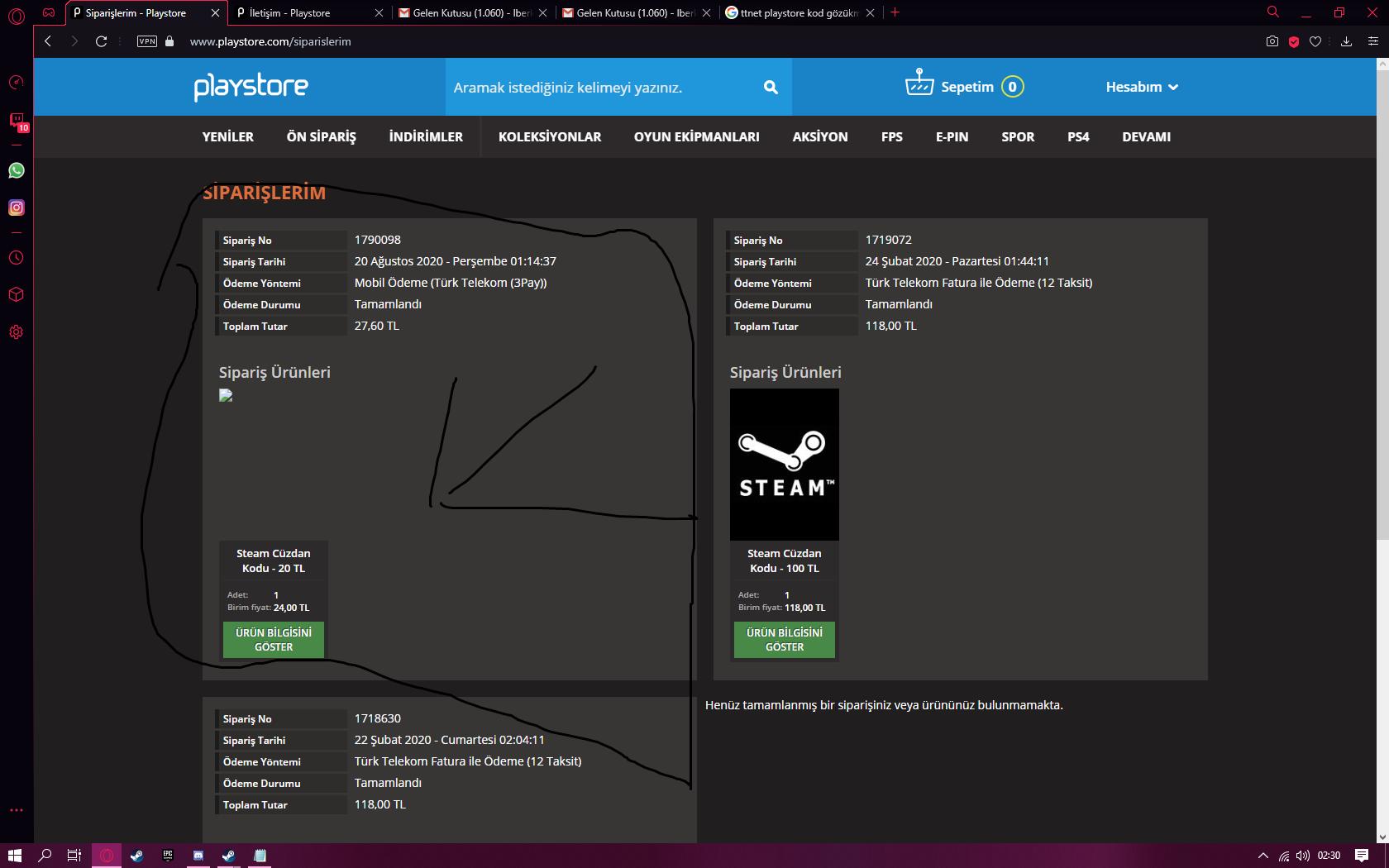Click the padlock site security icon
The image size is (1389, 868).
click(x=169, y=41)
